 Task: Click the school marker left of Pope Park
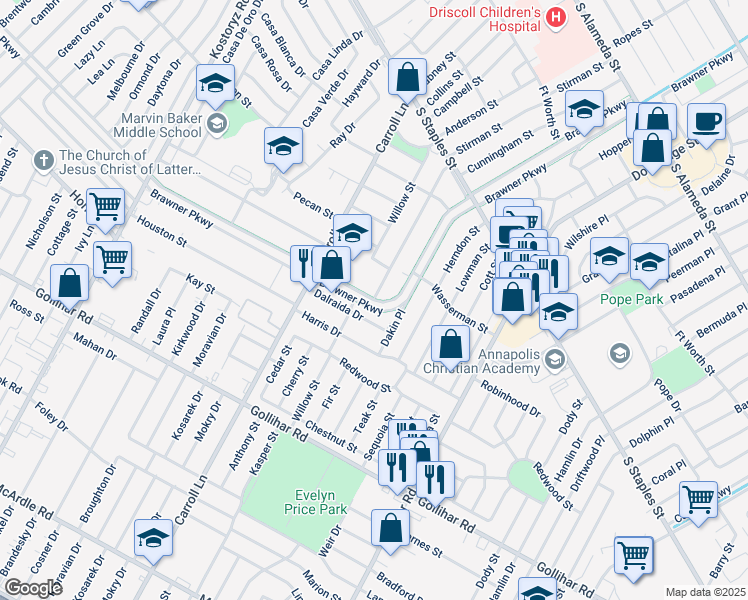[609, 257]
